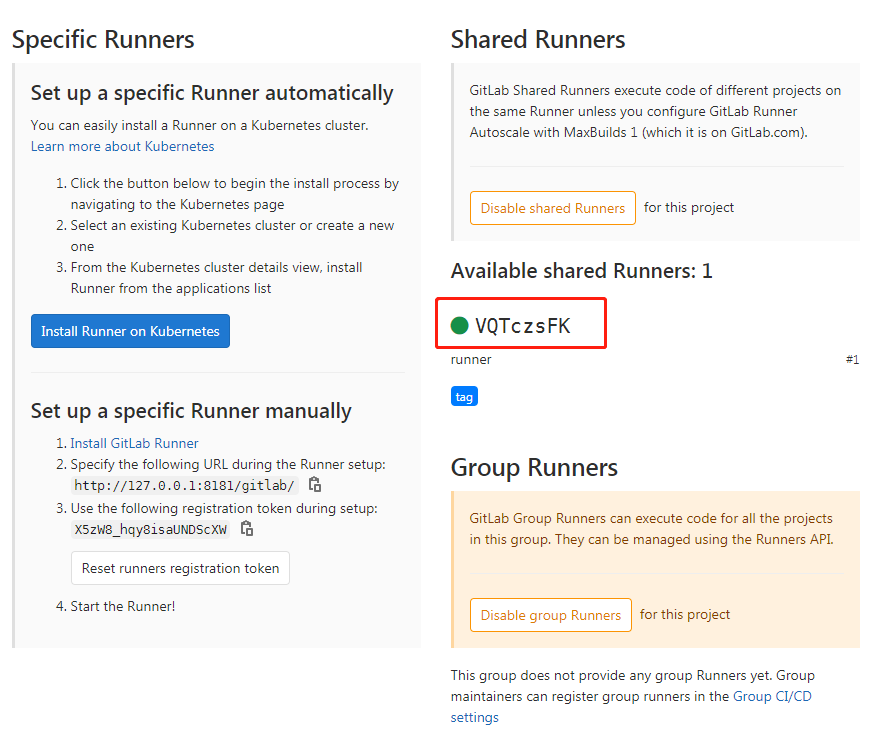
Task: Select the registration token X5zW8_hqy8isaUNDScXW
Action: tap(153, 529)
